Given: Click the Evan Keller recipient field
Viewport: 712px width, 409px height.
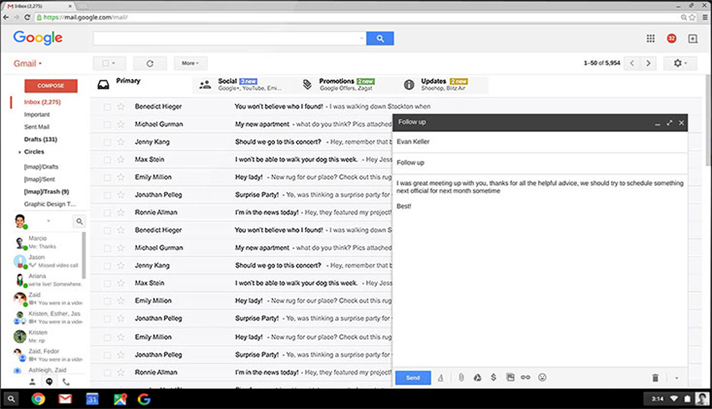Looking at the screenshot, I should [540, 142].
